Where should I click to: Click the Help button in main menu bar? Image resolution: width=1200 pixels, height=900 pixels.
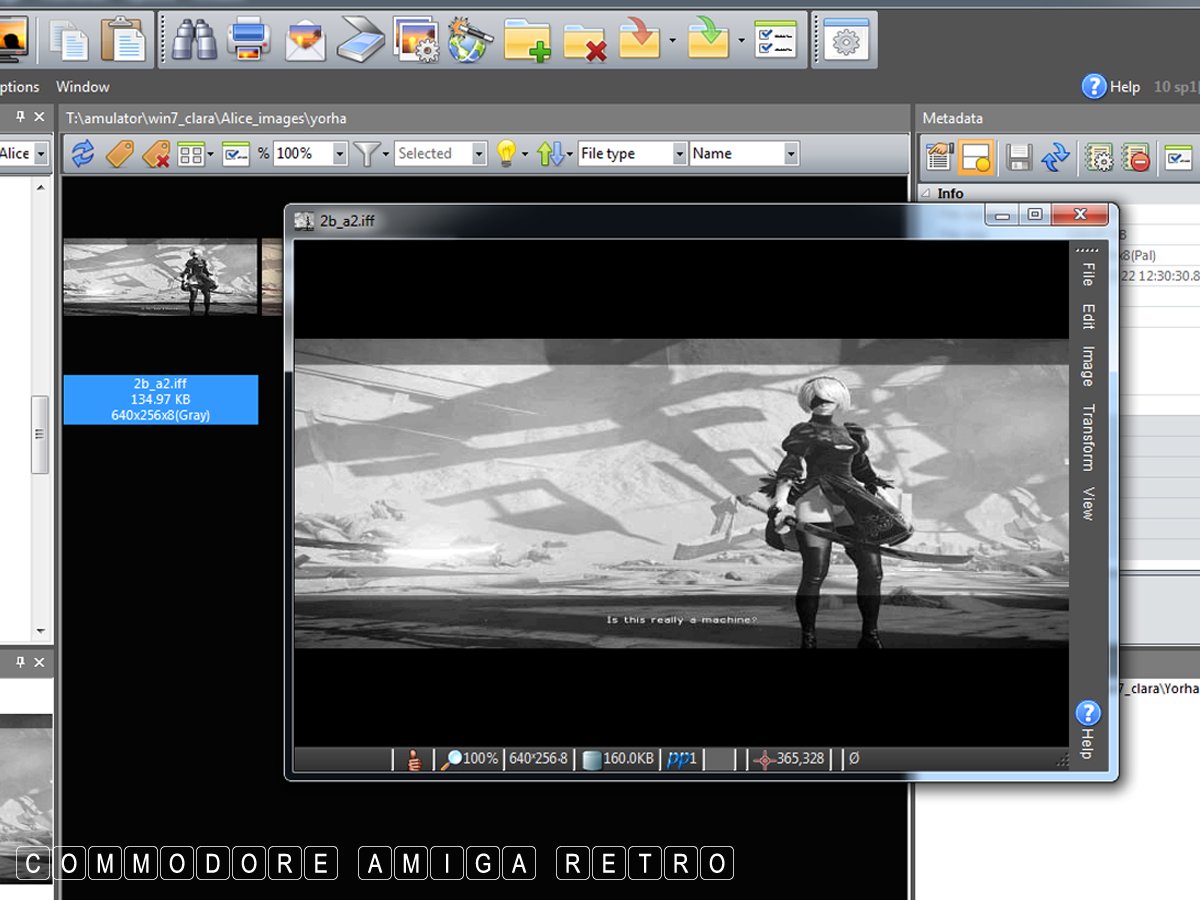[x=1111, y=87]
